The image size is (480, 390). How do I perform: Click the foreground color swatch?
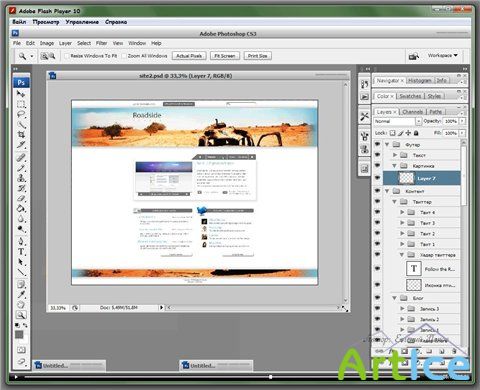pyautogui.click(x=19, y=334)
